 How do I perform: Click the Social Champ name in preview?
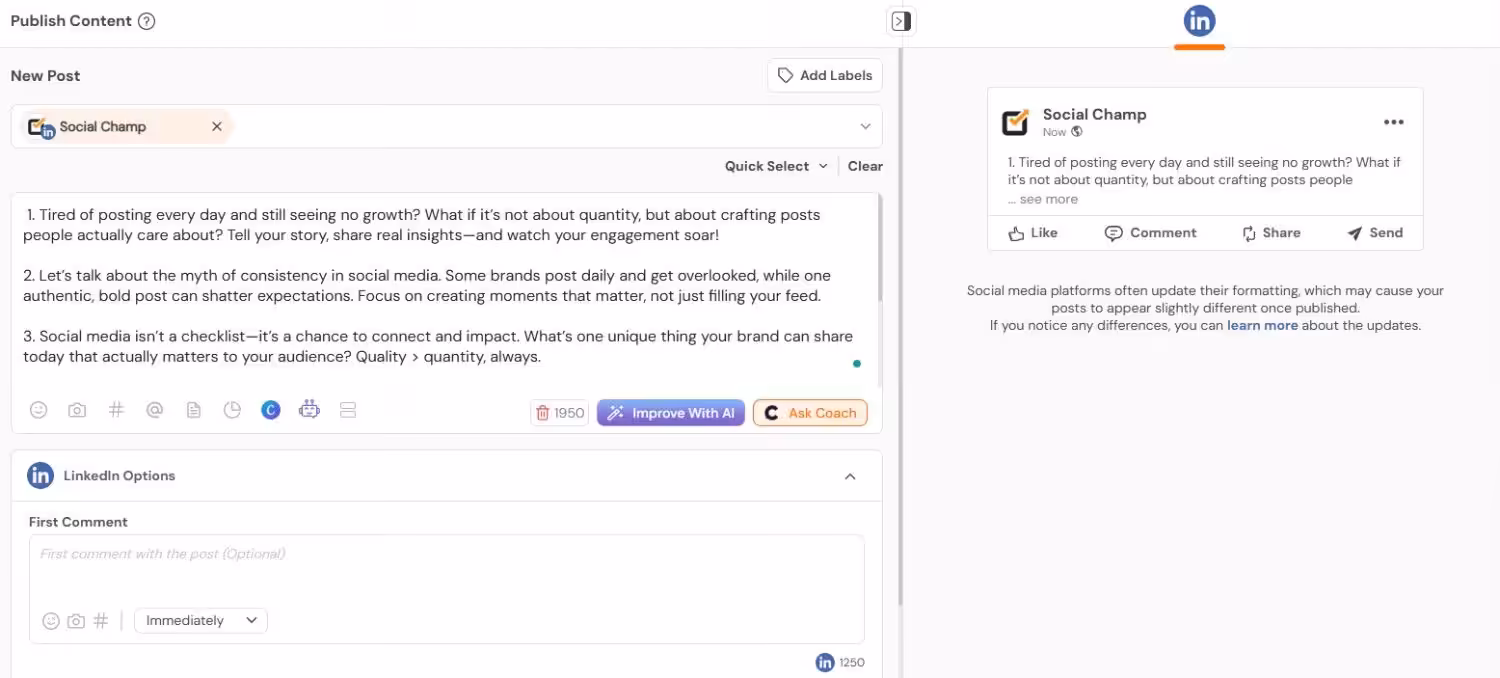pos(1094,114)
